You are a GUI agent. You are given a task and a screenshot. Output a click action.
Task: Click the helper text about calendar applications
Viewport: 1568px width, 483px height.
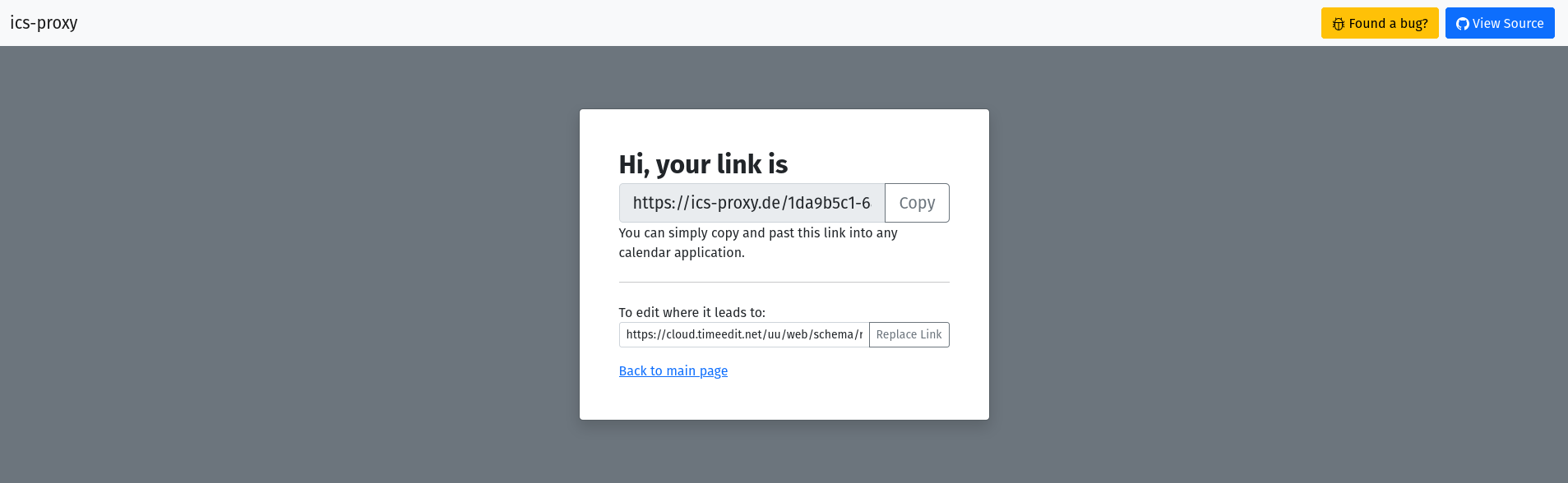click(757, 233)
